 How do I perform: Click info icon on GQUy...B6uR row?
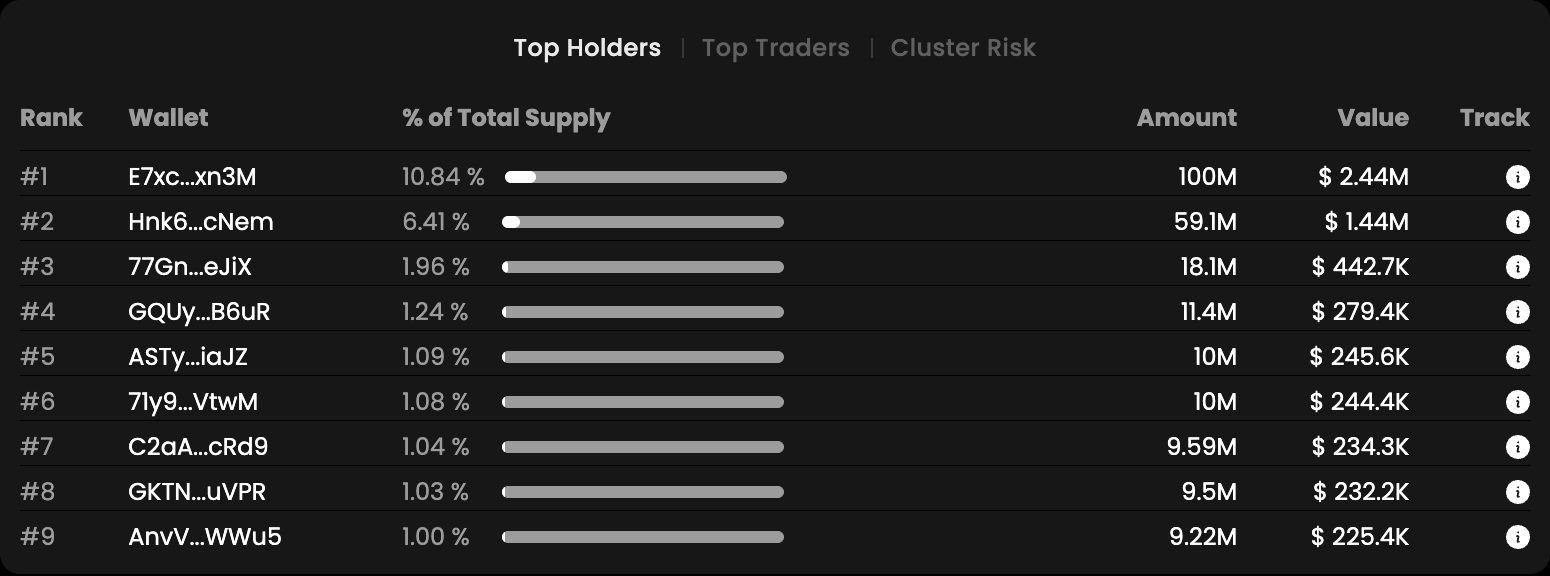tap(1517, 312)
